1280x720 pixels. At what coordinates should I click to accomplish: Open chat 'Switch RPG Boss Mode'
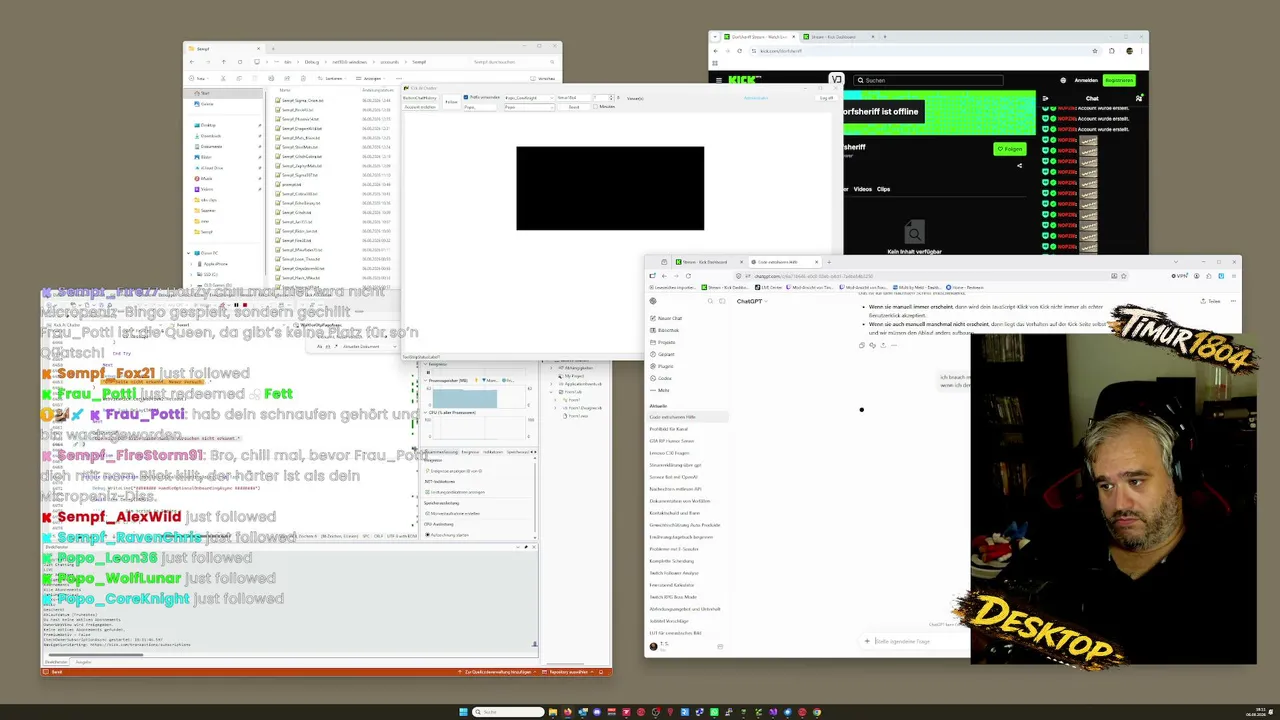[673, 597]
